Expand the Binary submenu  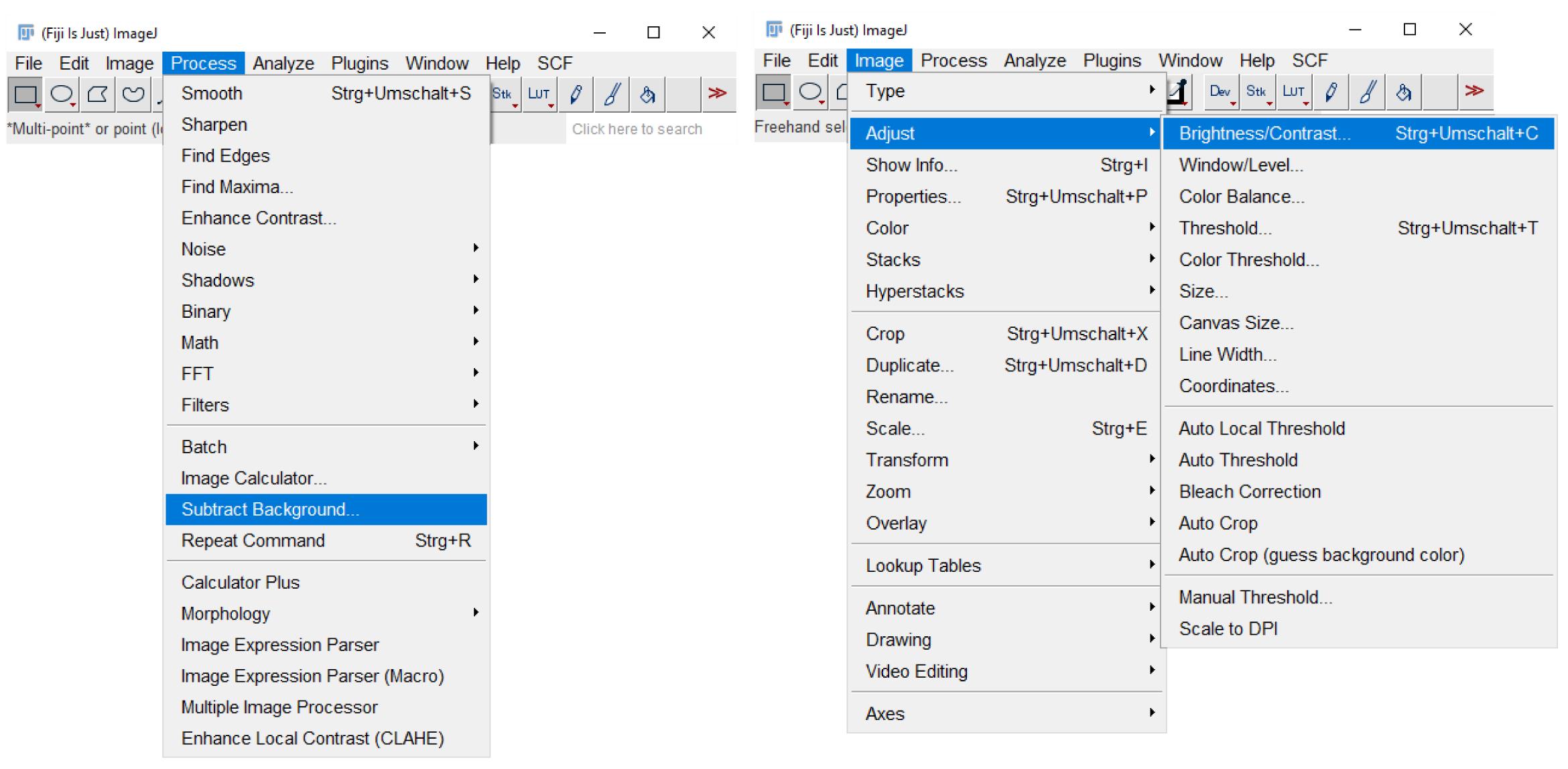(x=326, y=312)
